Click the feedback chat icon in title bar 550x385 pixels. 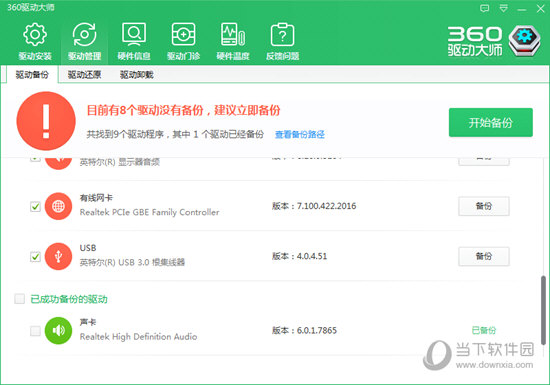pyautogui.click(x=484, y=8)
